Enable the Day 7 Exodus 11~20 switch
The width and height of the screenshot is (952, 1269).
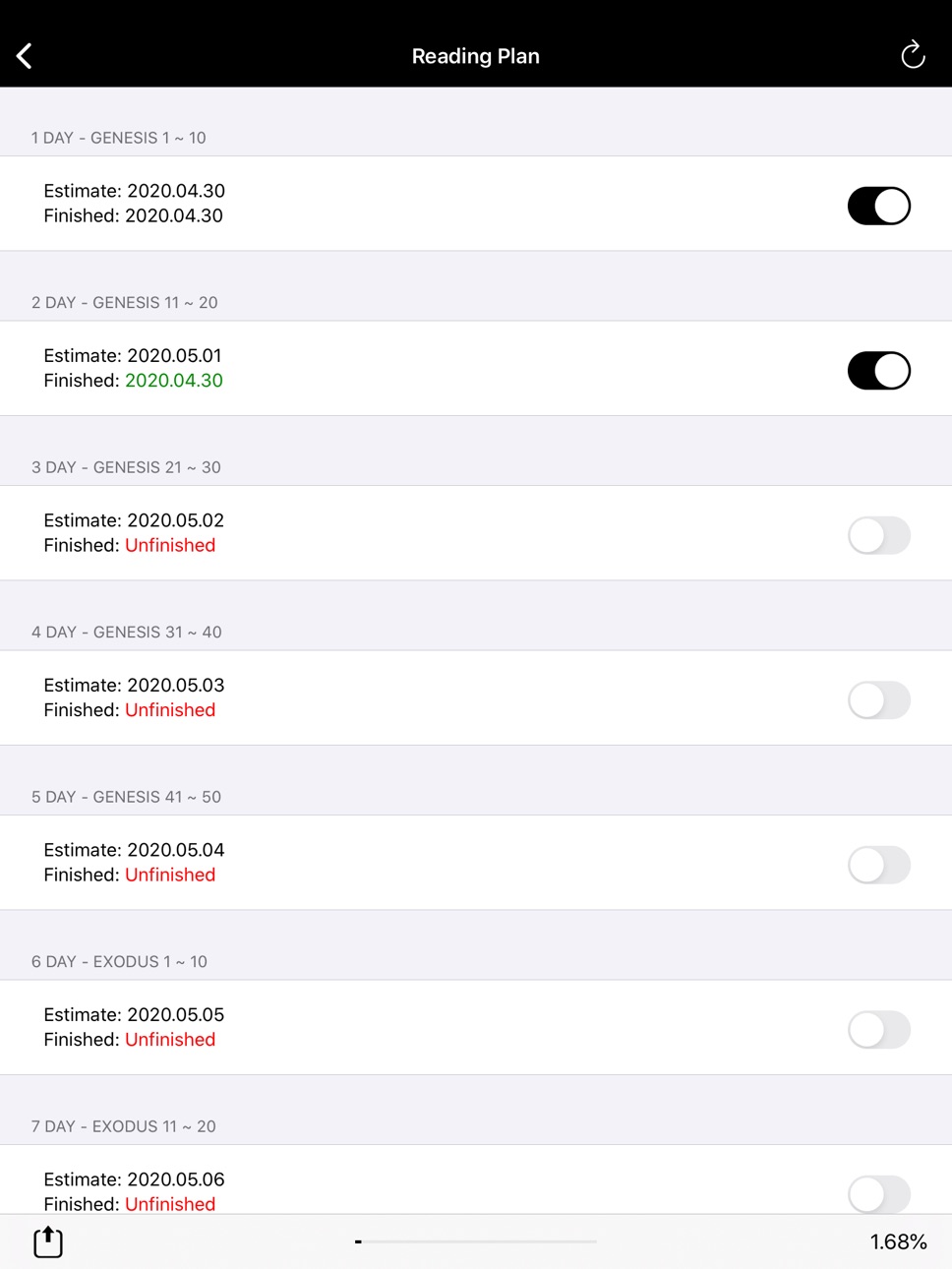click(879, 1194)
